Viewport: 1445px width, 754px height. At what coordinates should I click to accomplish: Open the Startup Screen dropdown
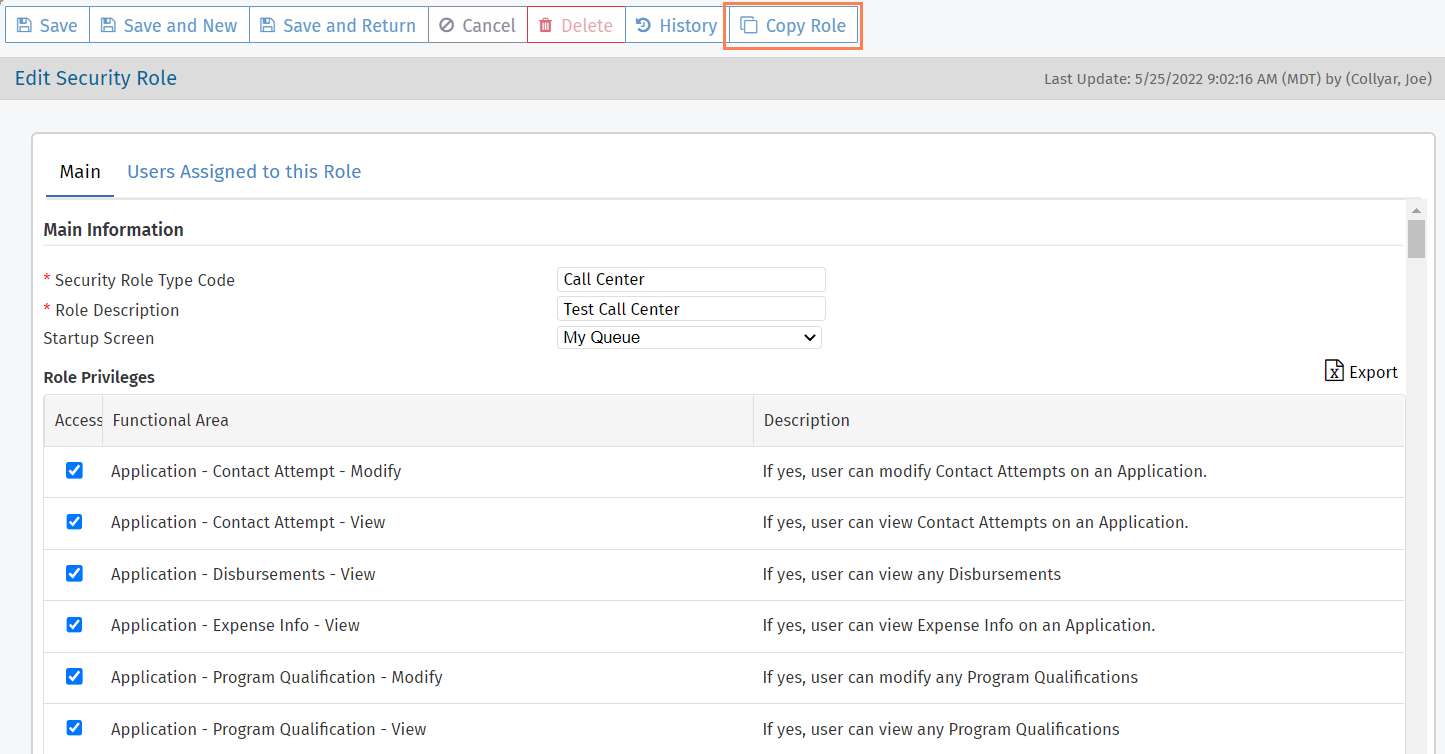tap(689, 338)
